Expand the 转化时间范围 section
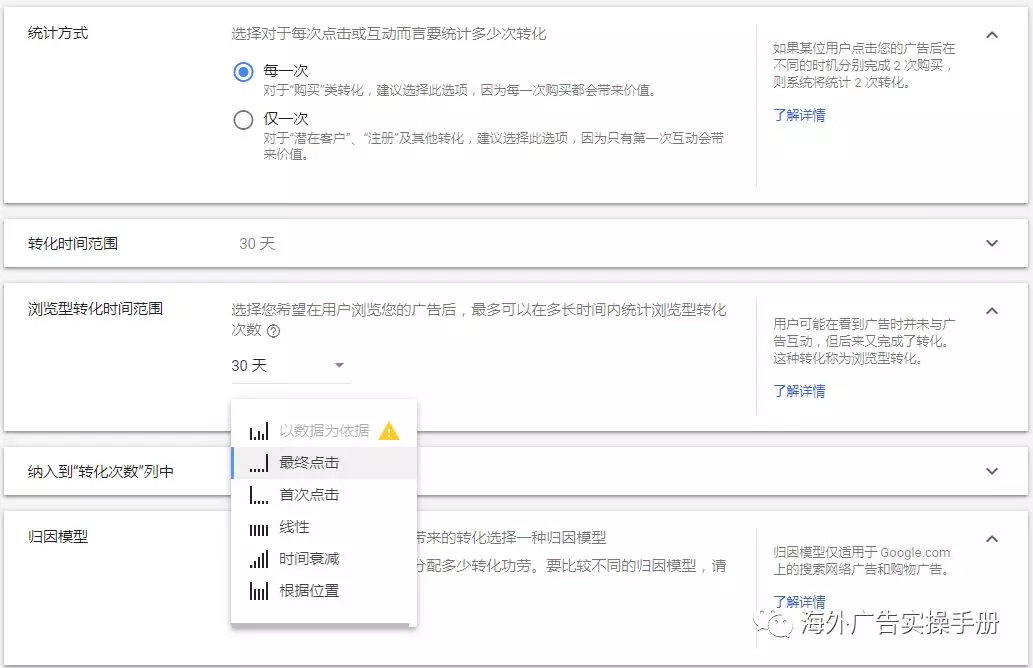The image size is (1033, 668). point(991,243)
